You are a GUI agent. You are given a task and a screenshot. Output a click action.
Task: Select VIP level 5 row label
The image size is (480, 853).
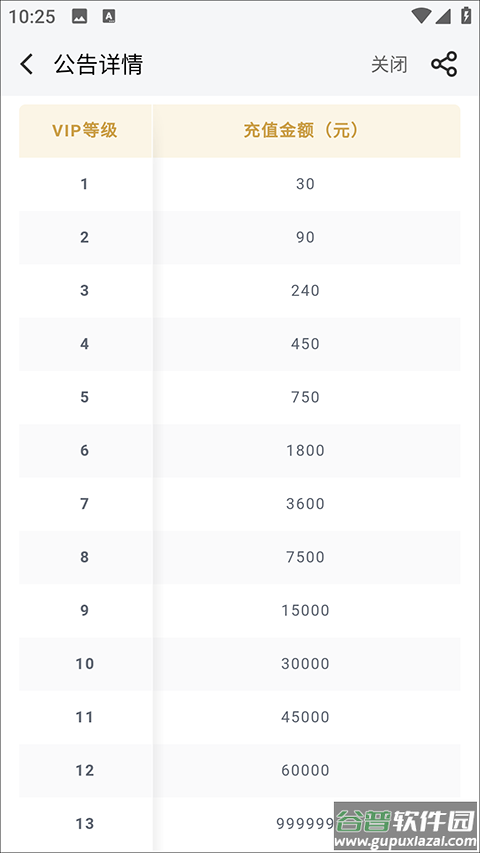coord(84,397)
